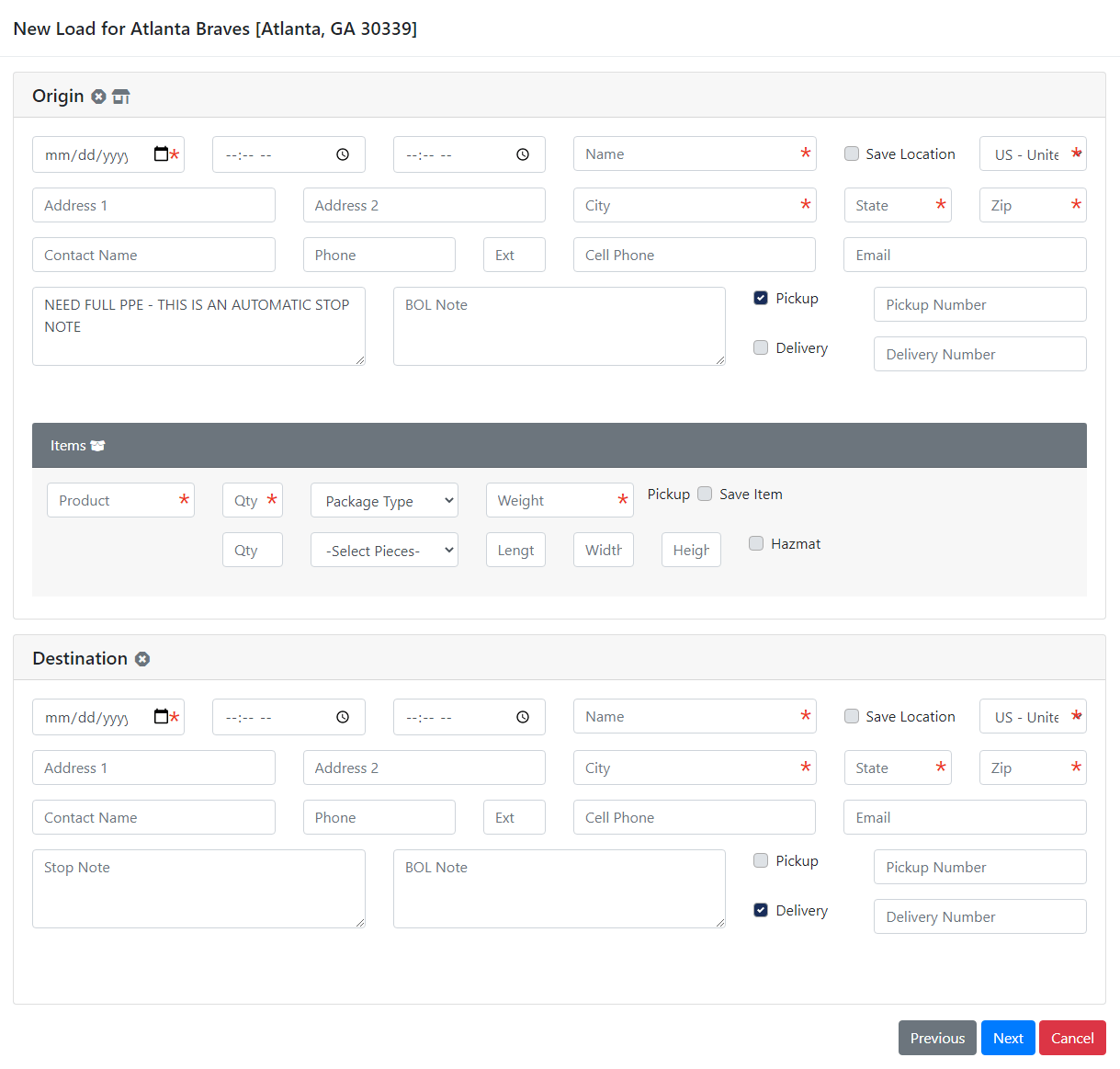Click the Destination Zip field

point(1033,768)
